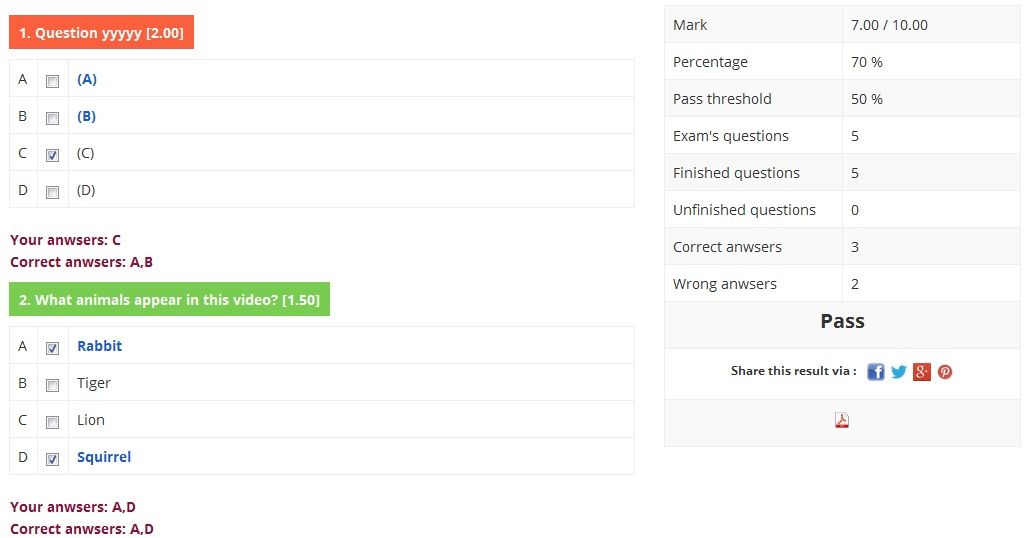
Task: Click the (B) answer text
Action: click(x=87, y=116)
